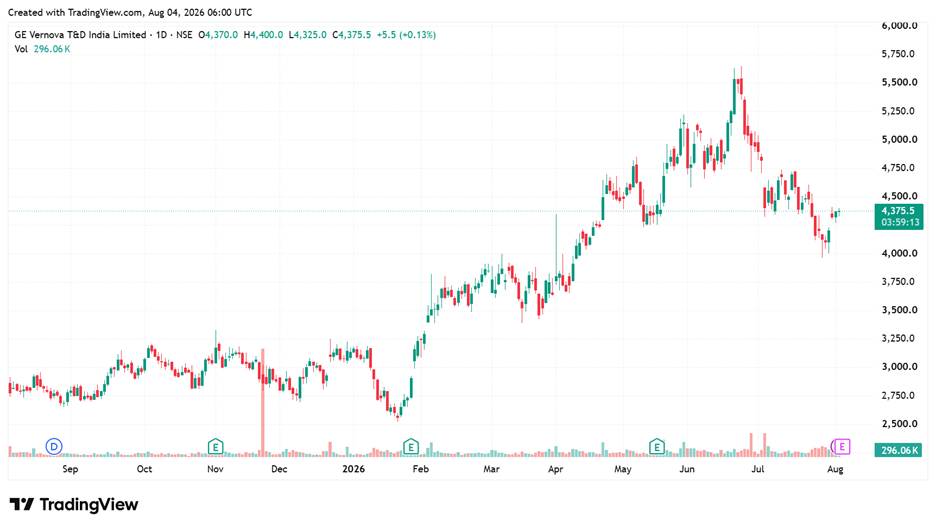
Task: Click the Mar label on time axis
Action: [491, 469]
